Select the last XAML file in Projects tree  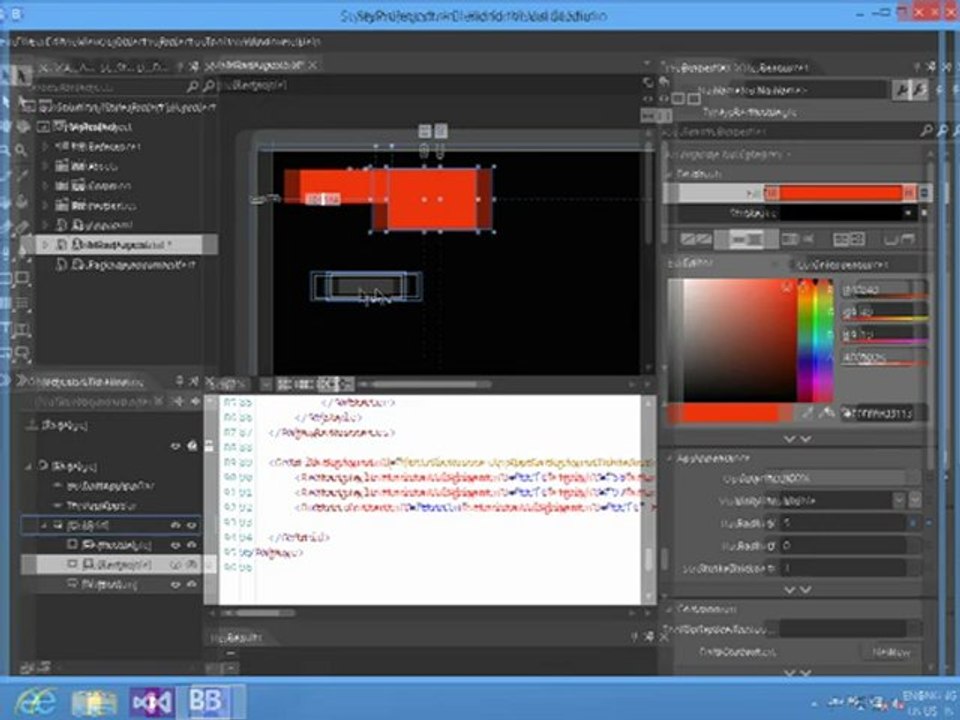(x=126, y=264)
